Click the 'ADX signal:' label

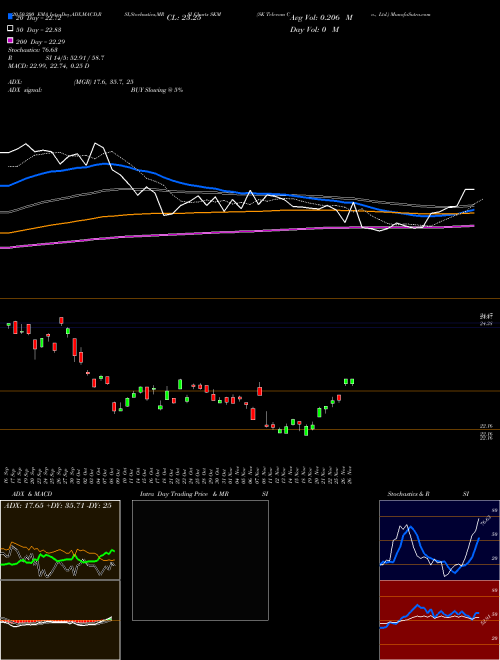25,90
